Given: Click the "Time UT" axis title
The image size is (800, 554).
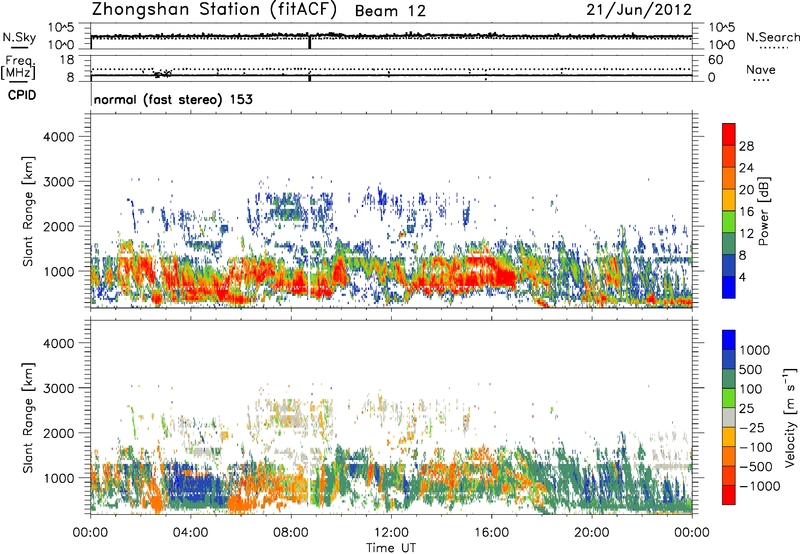Looking at the screenshot, I should [391, 548].
